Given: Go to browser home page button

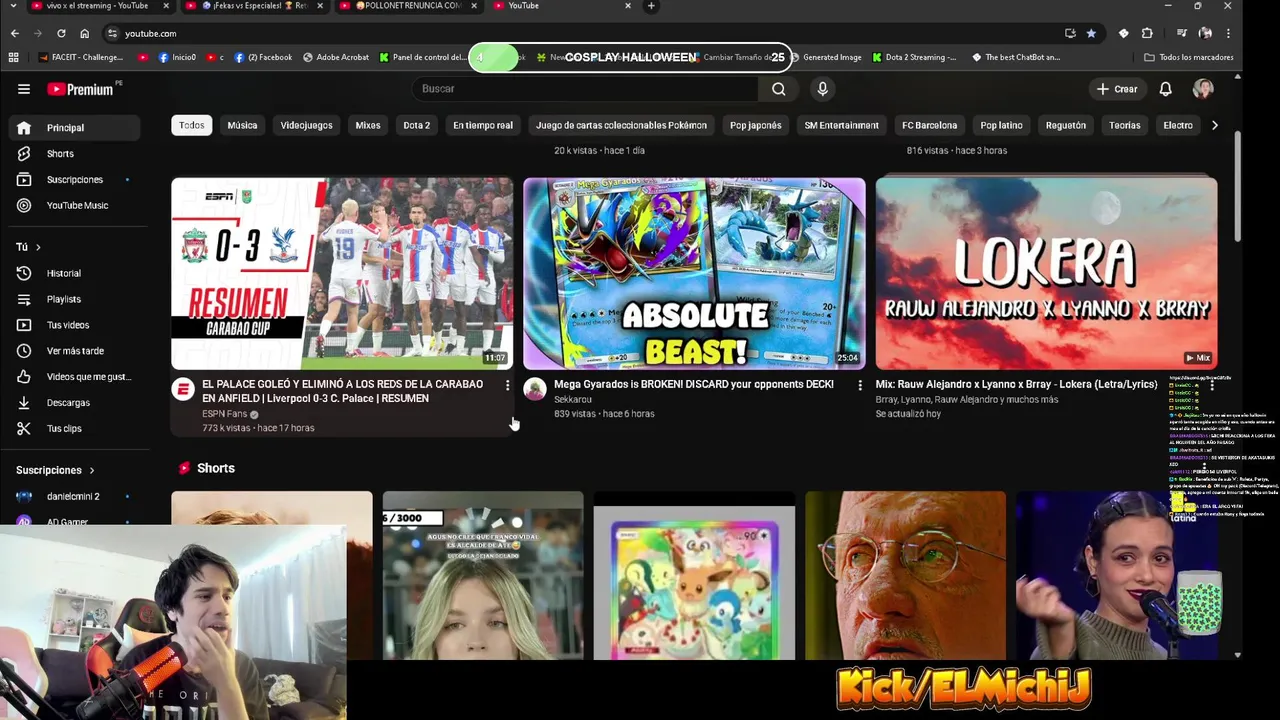Looking at the screenshot, I should [x=84, y=33].
